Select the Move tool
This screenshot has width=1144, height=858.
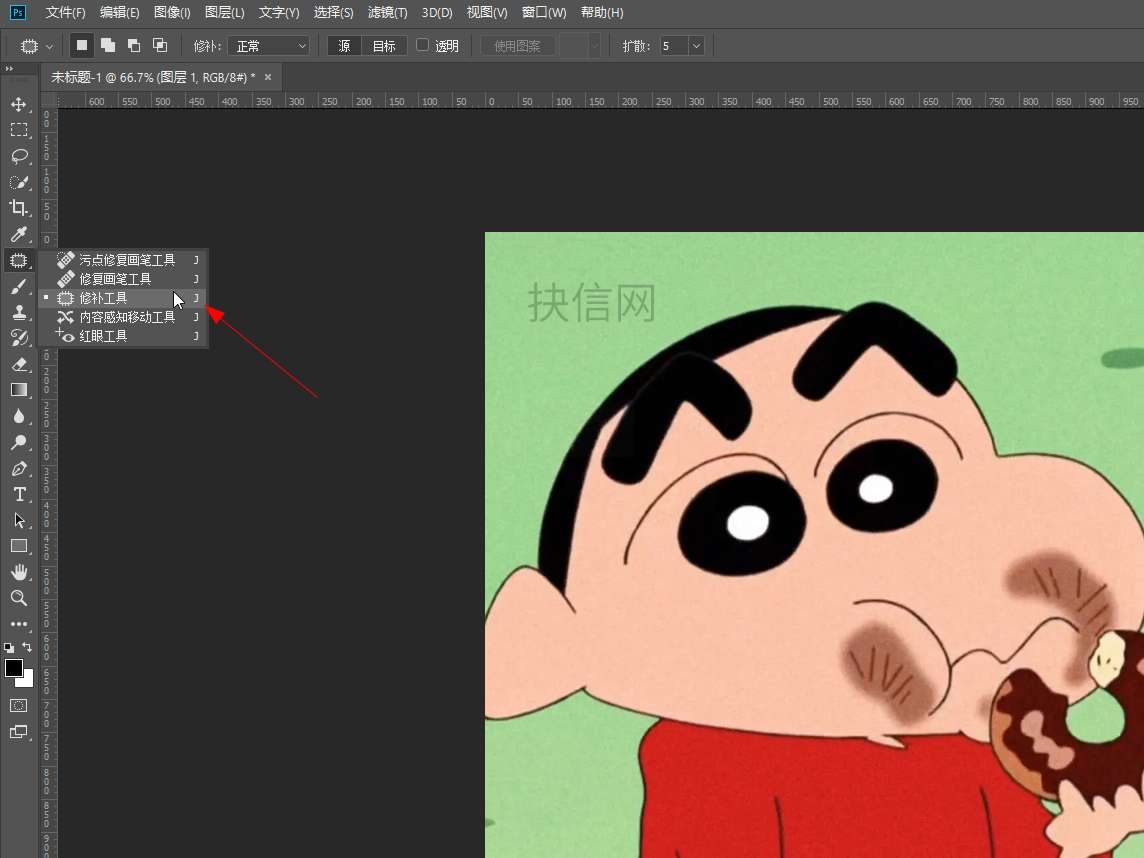pos(19,104)
